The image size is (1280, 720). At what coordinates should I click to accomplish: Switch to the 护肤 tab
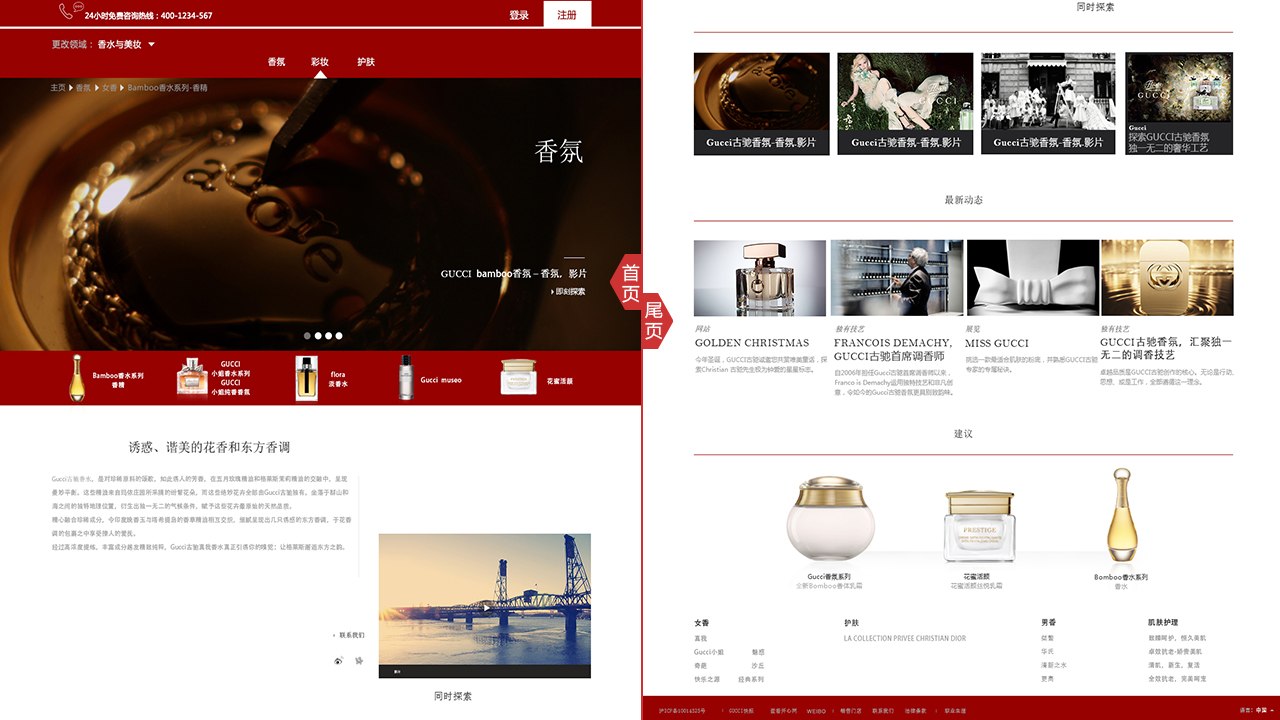pos(366,62)
